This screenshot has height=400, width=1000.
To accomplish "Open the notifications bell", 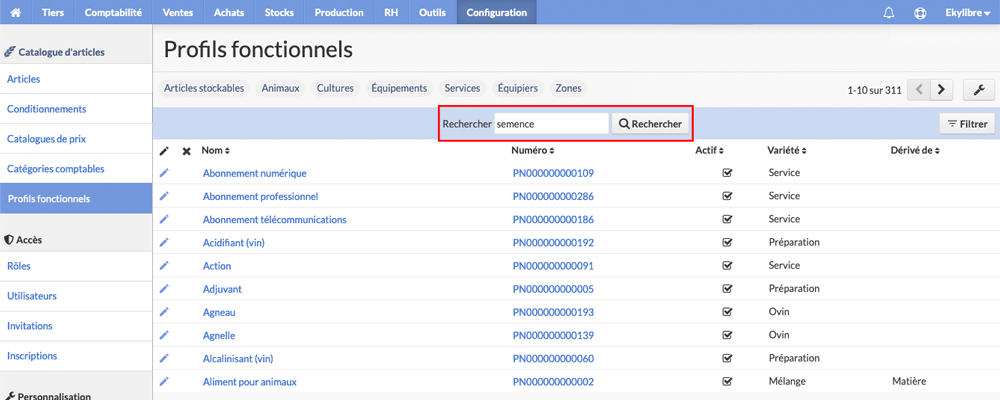I will (889, 13).
